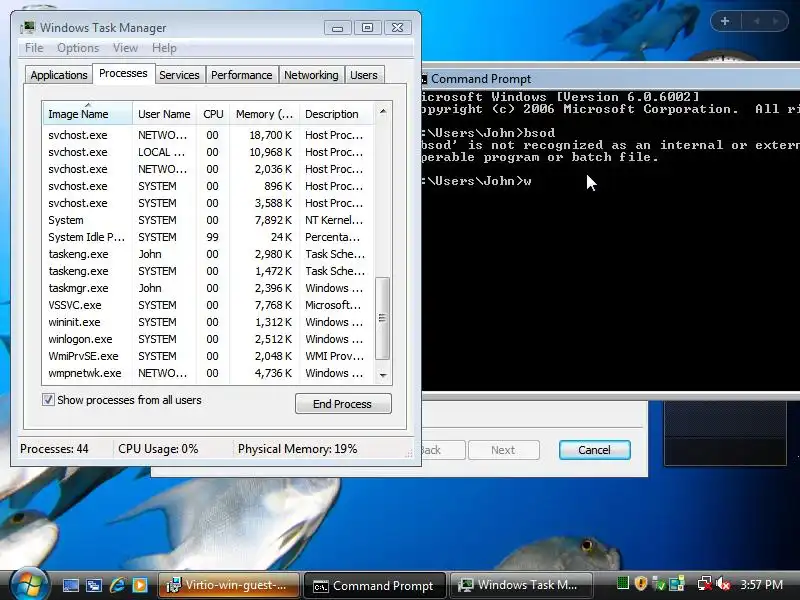The image size is (800, 600).
Task: Minimize the Windows Task Manager window
Action: 337,28
